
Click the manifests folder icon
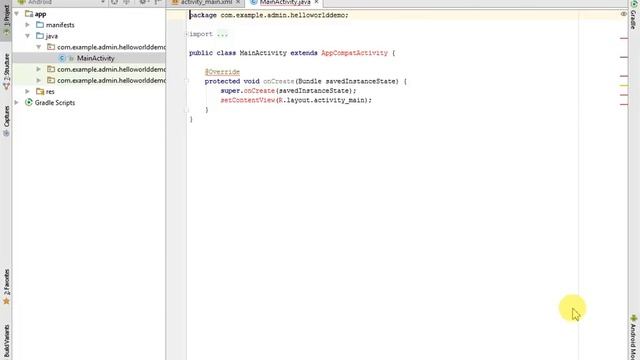point(40,25)
